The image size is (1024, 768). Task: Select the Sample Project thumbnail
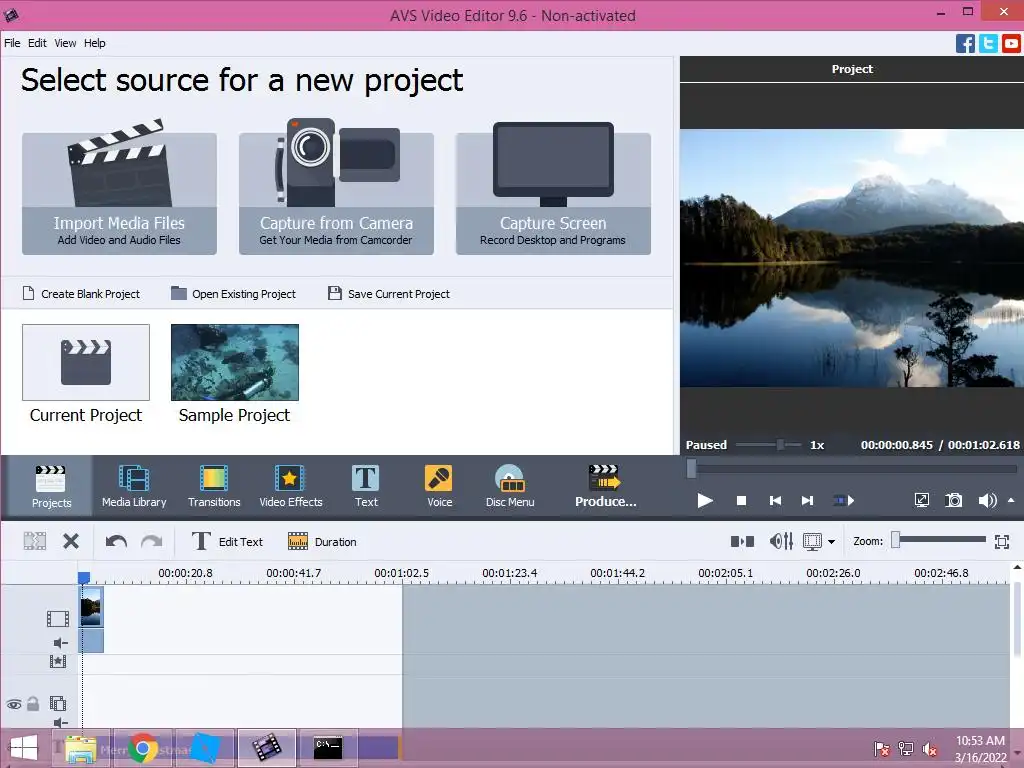pyautogui.click(x=234, y=362)
